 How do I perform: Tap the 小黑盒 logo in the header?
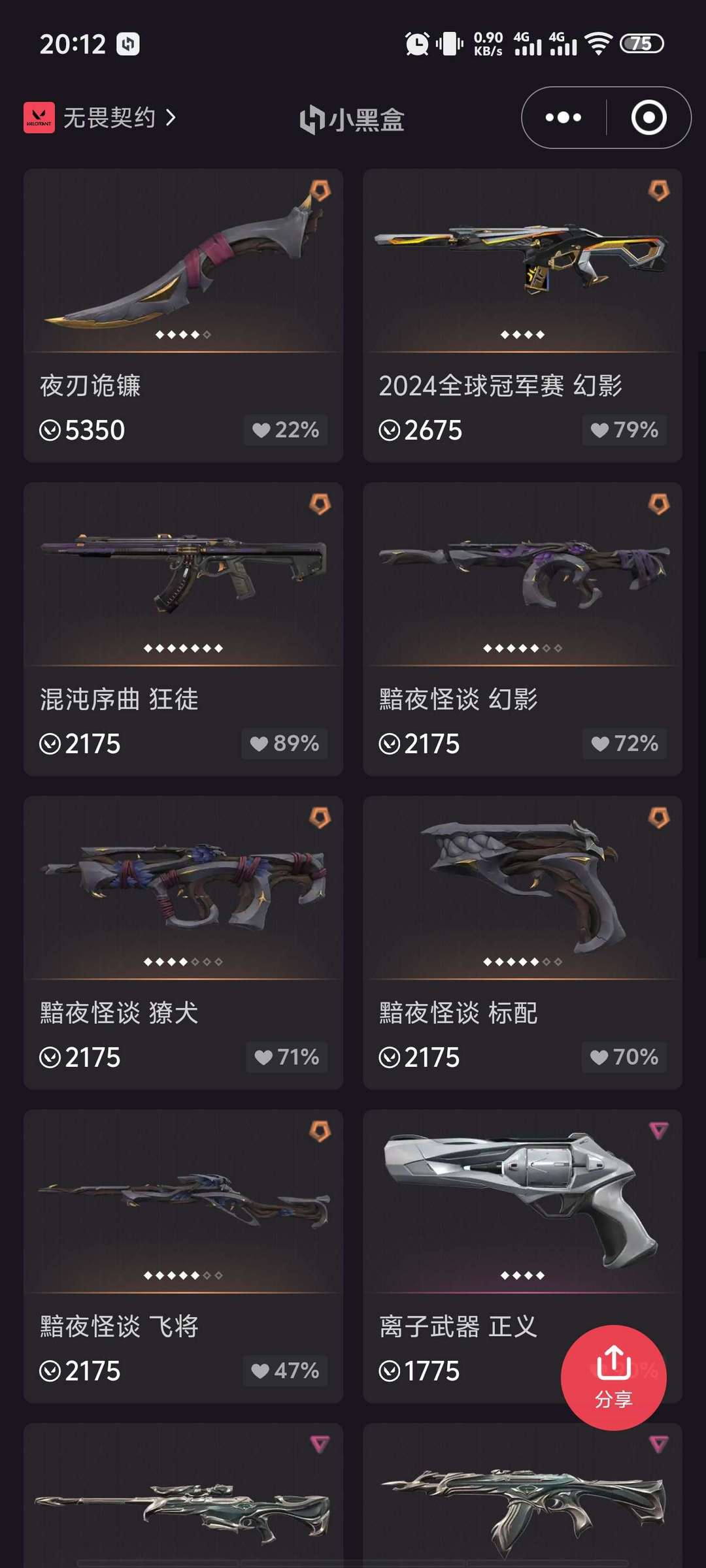tap(352, 120)
